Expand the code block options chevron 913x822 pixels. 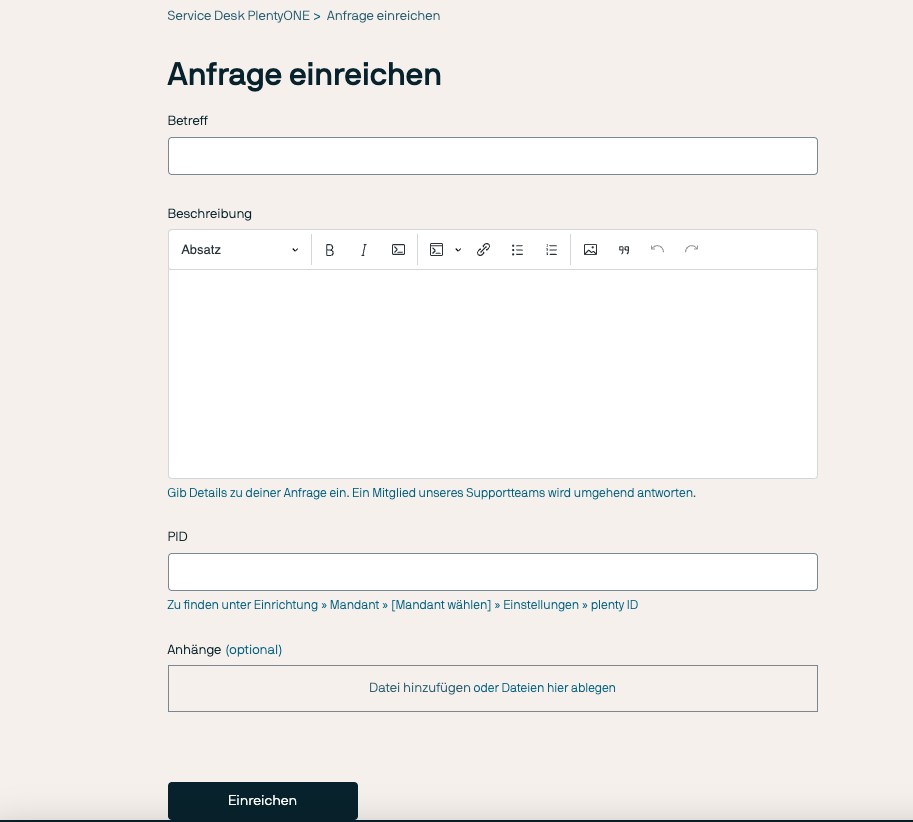(x=458, y=249)
